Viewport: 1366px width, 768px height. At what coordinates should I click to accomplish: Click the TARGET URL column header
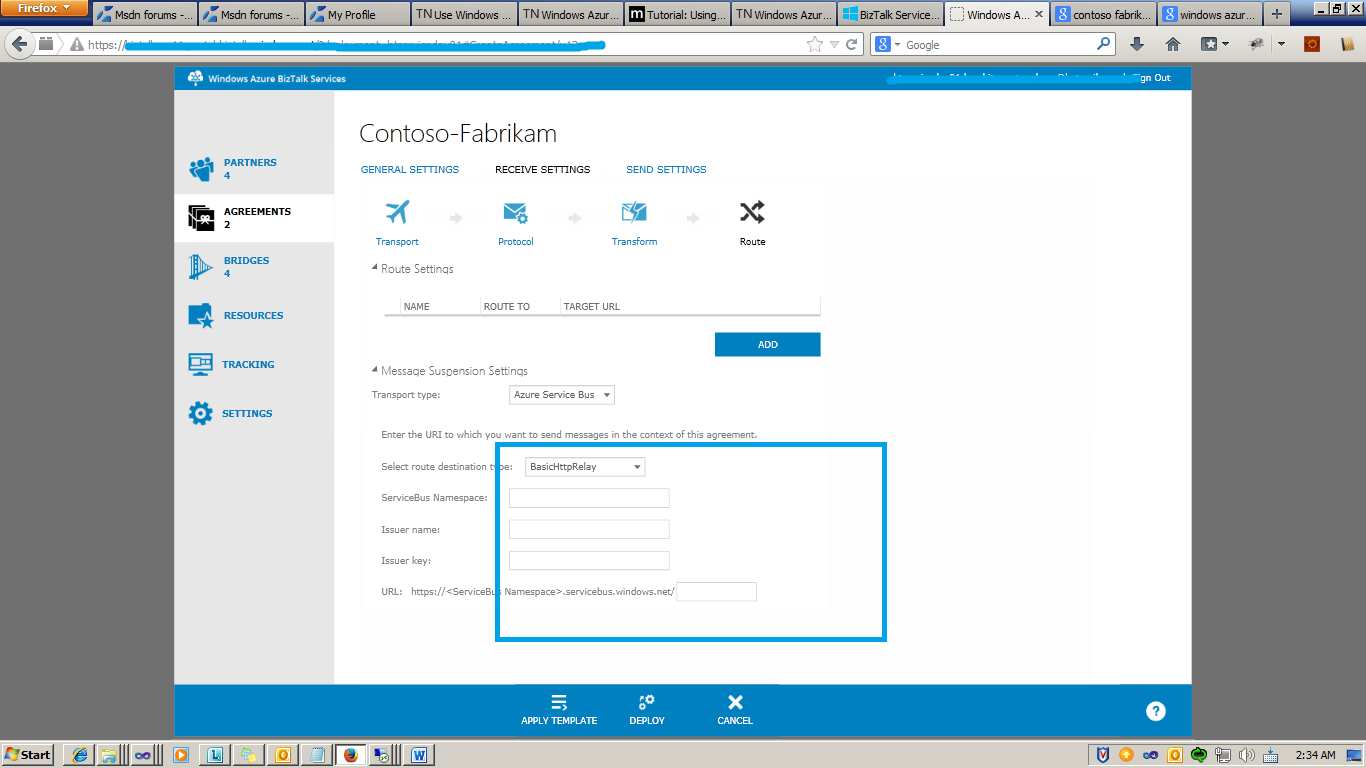(591, 306)
